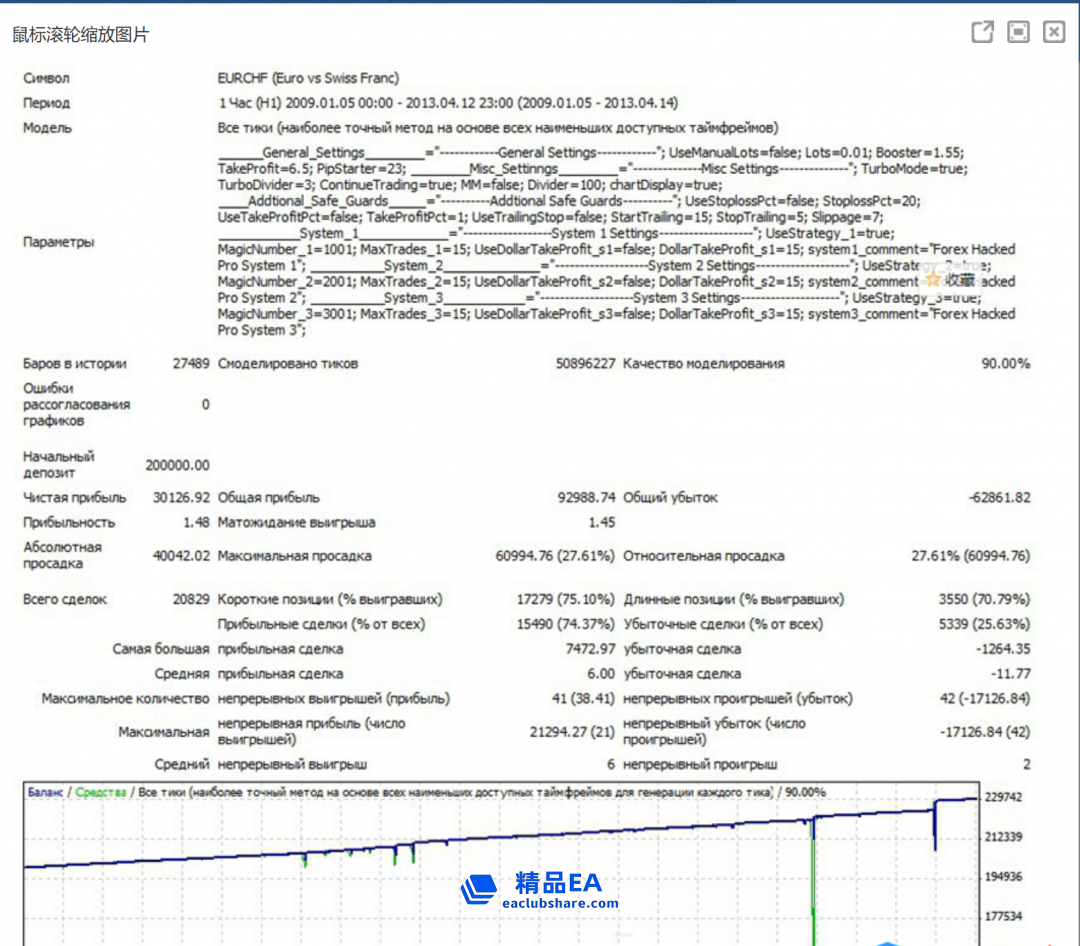
Task: Click the Качество моделирования 90.00% value
Action: click(1005, 364)
